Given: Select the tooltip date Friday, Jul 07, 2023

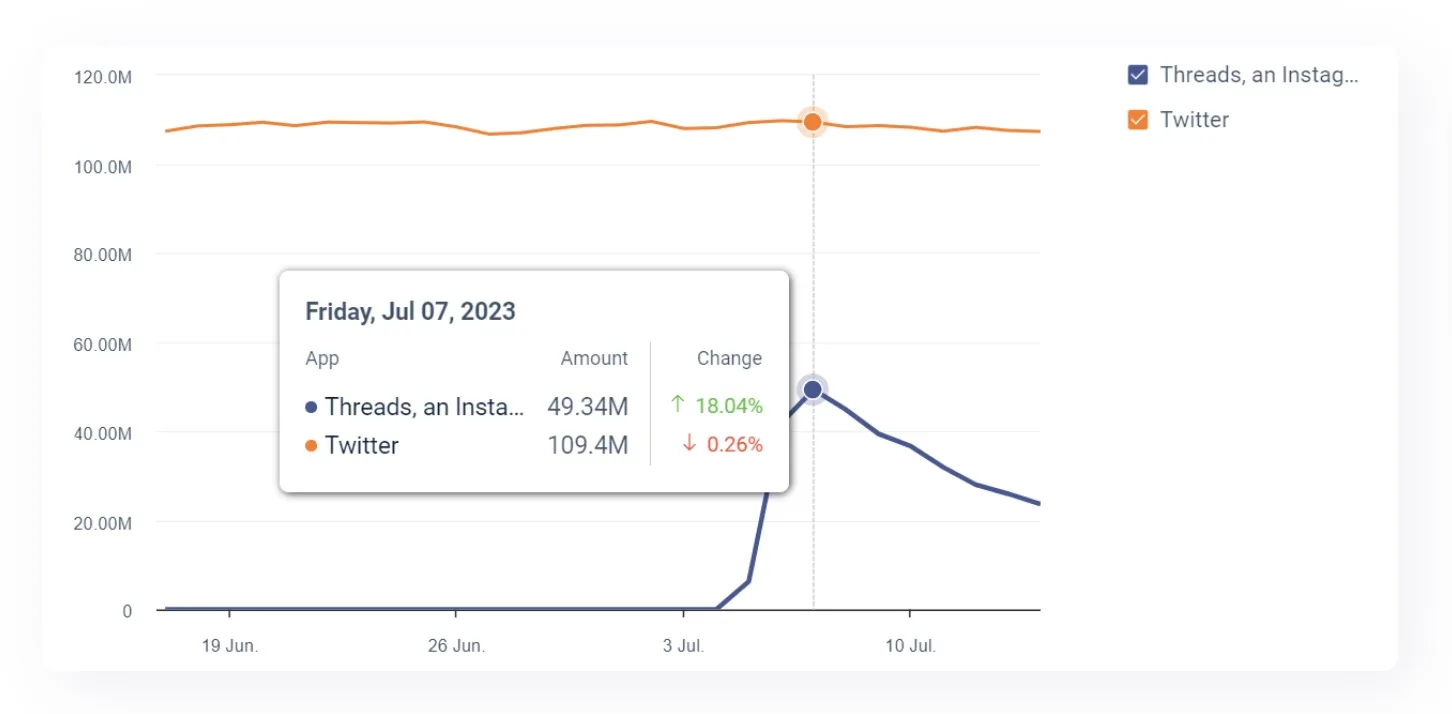Looking at the screenshot, I should point(410,311).
